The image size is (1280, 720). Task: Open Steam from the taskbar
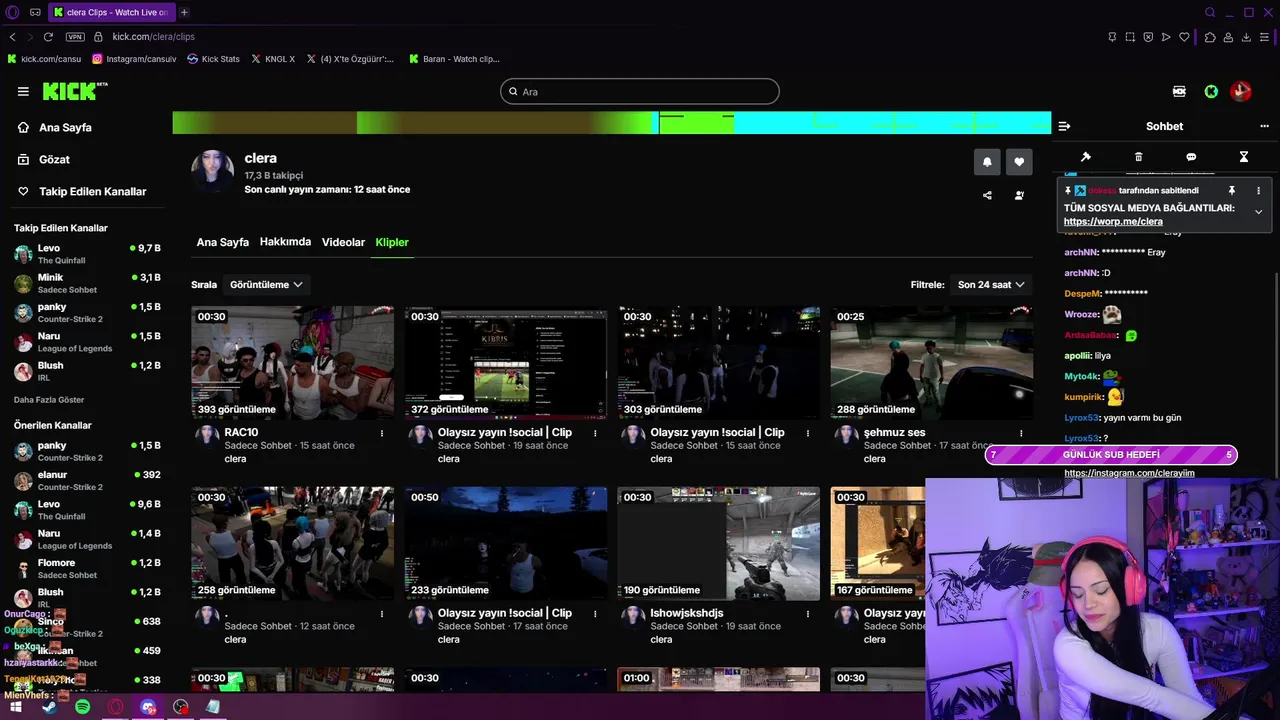pyautogui.click(x=50, y=707)
